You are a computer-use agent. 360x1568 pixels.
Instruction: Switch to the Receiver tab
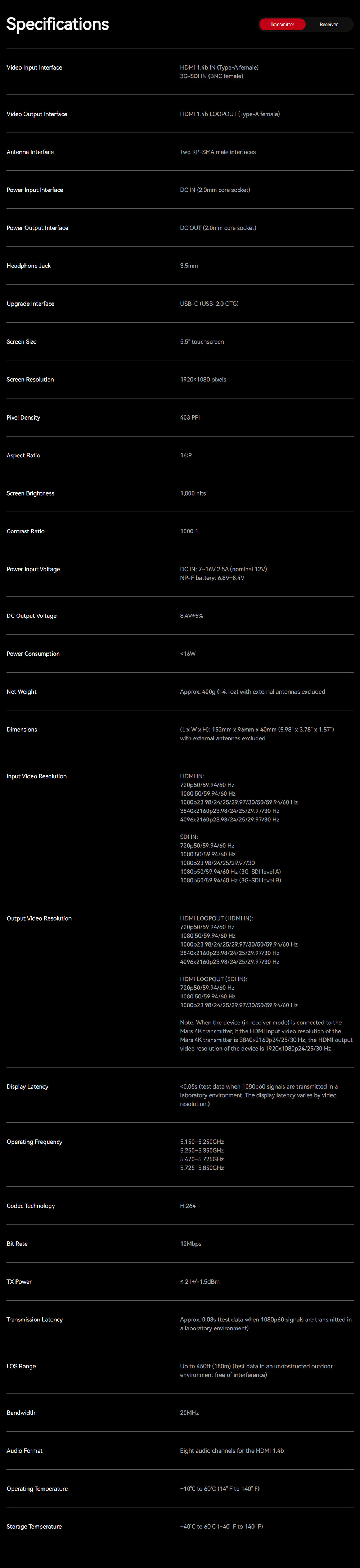(x=328, y=25)
